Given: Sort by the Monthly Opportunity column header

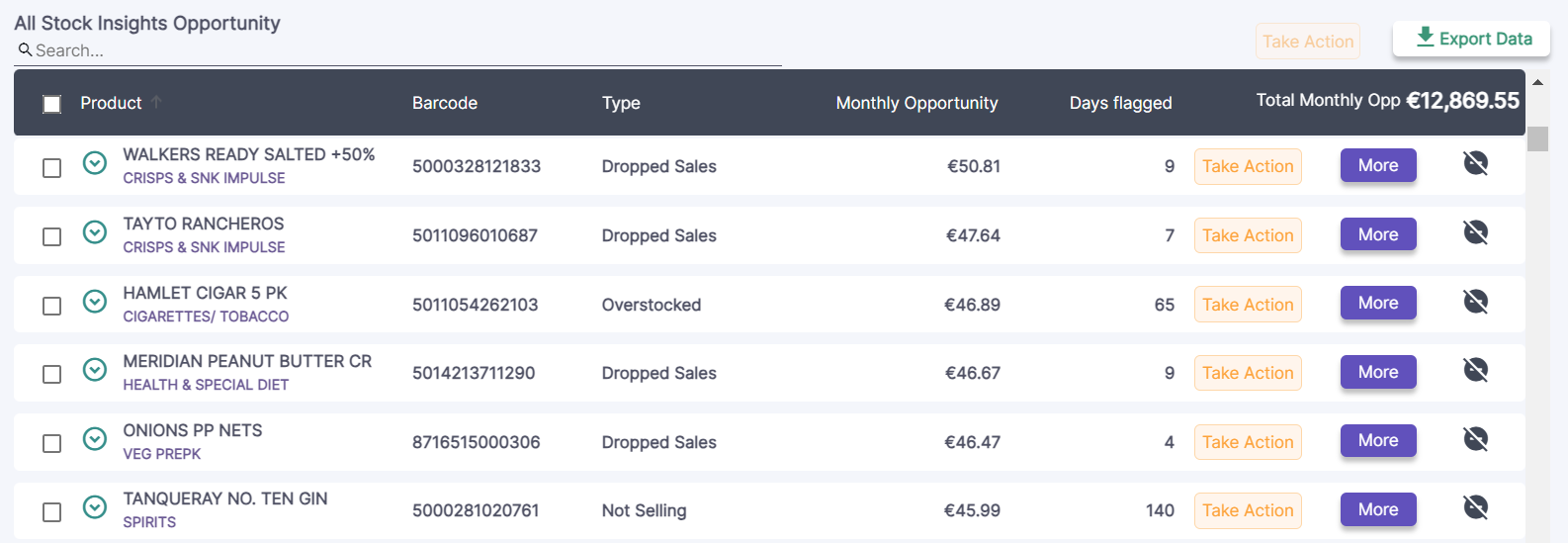Looking at the screenshot, I should pyautogui.click(x=916, y=103).
